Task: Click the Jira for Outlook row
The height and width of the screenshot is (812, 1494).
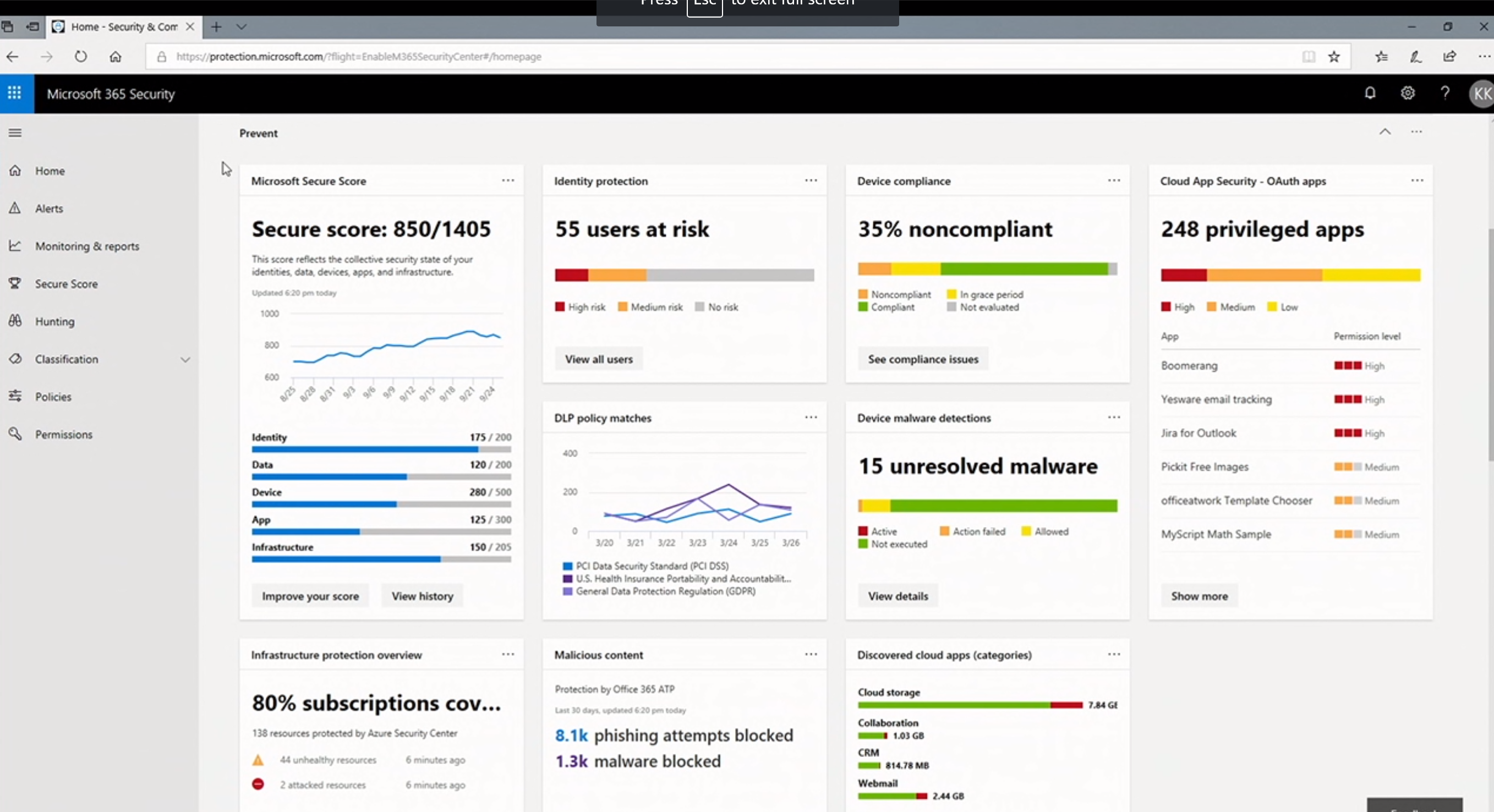Action: click(1290, 432)
